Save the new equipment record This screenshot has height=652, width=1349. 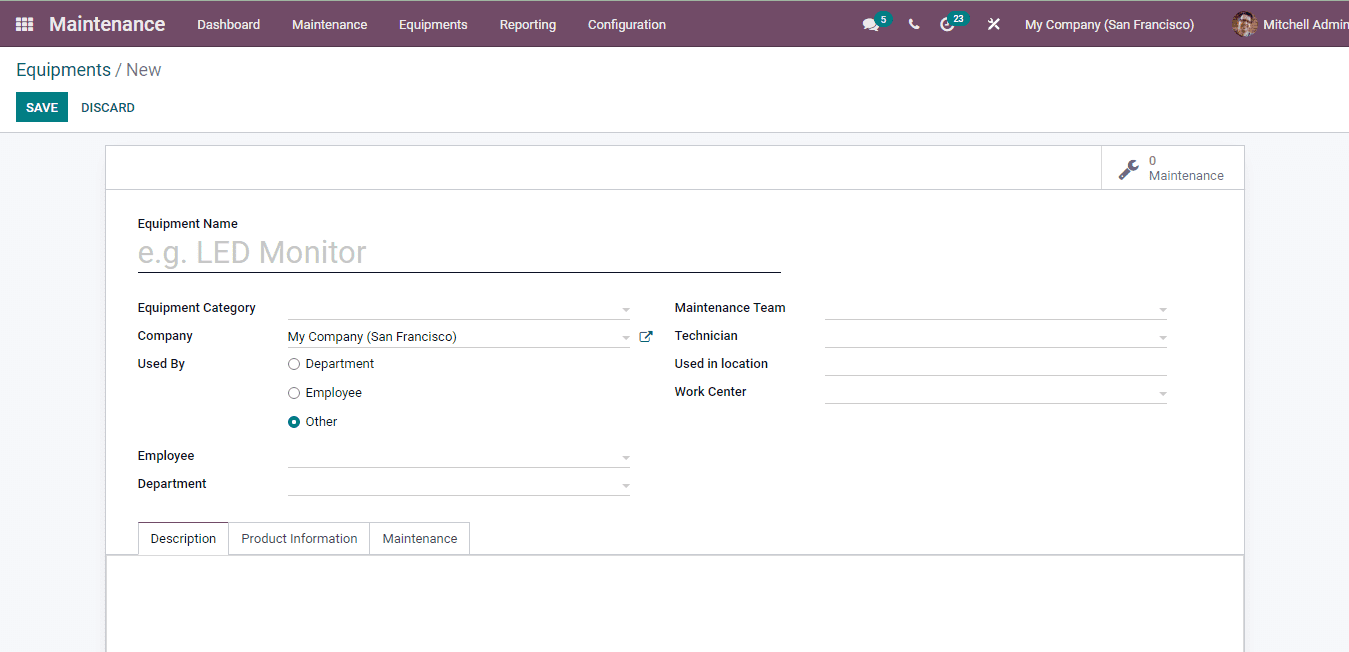(41, 107)
